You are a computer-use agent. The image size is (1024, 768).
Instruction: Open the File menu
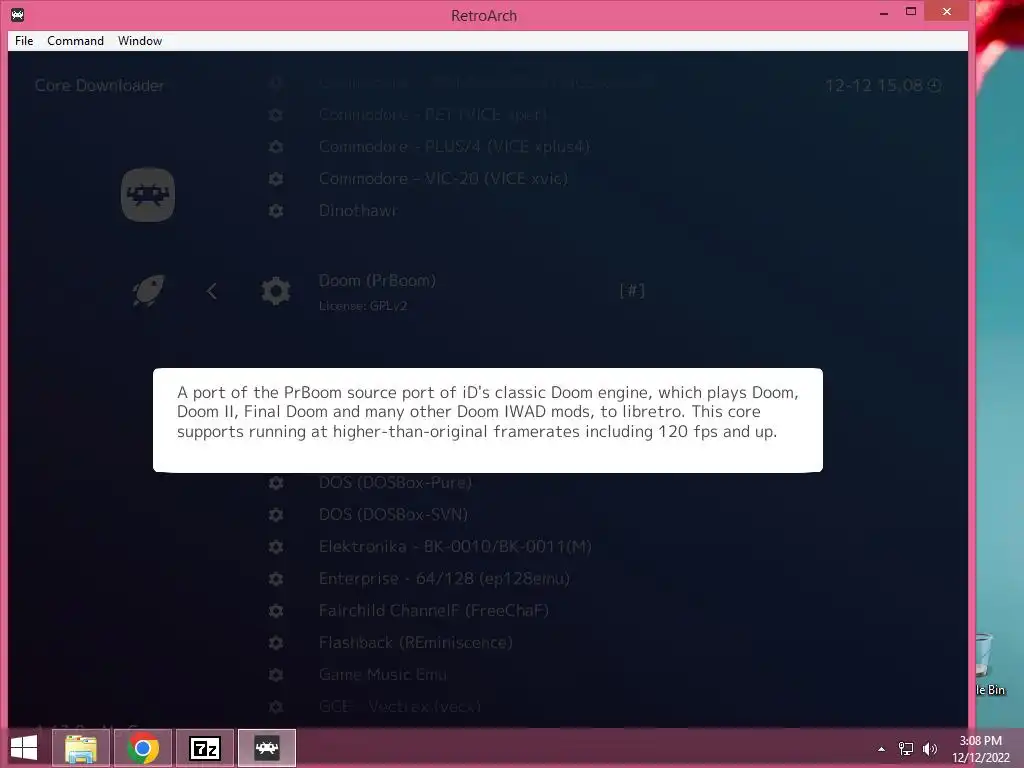(24, 40)
